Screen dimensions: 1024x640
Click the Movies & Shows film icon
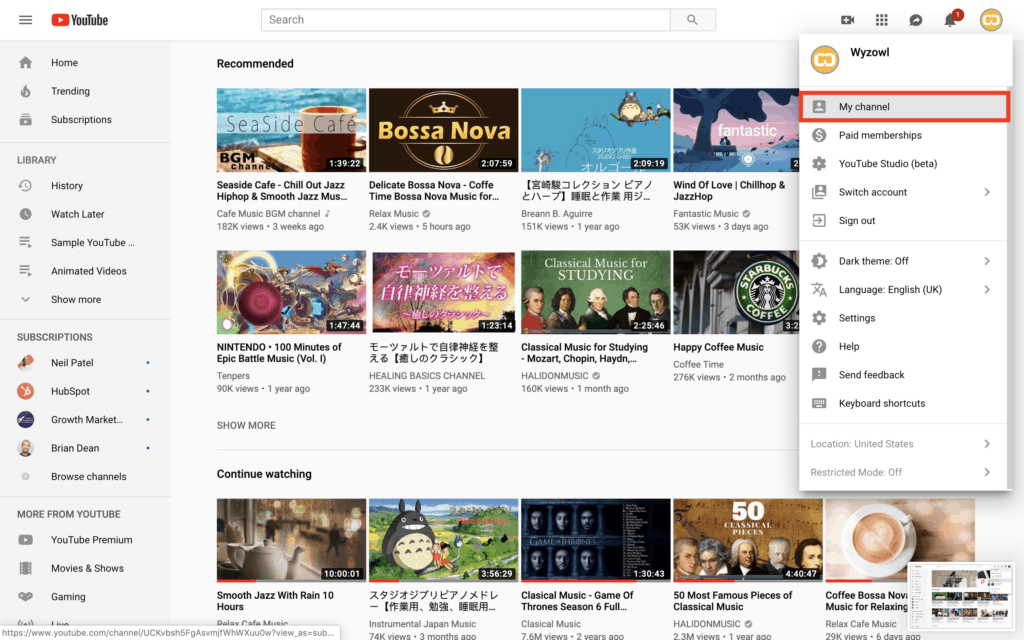pos(25,568)
